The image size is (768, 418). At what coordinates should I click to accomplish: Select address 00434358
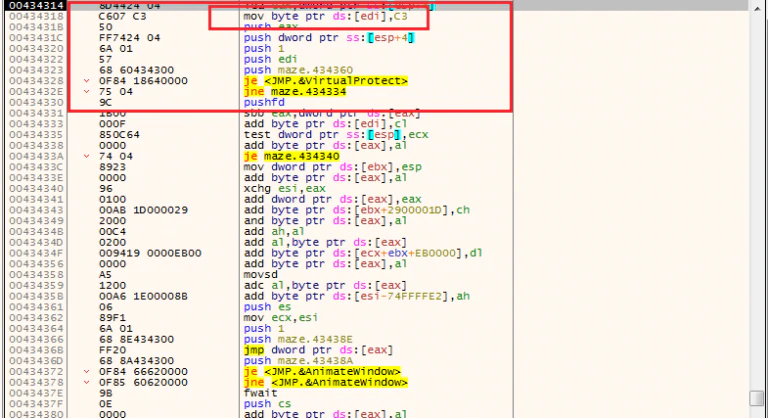click(x=36, y=275)
